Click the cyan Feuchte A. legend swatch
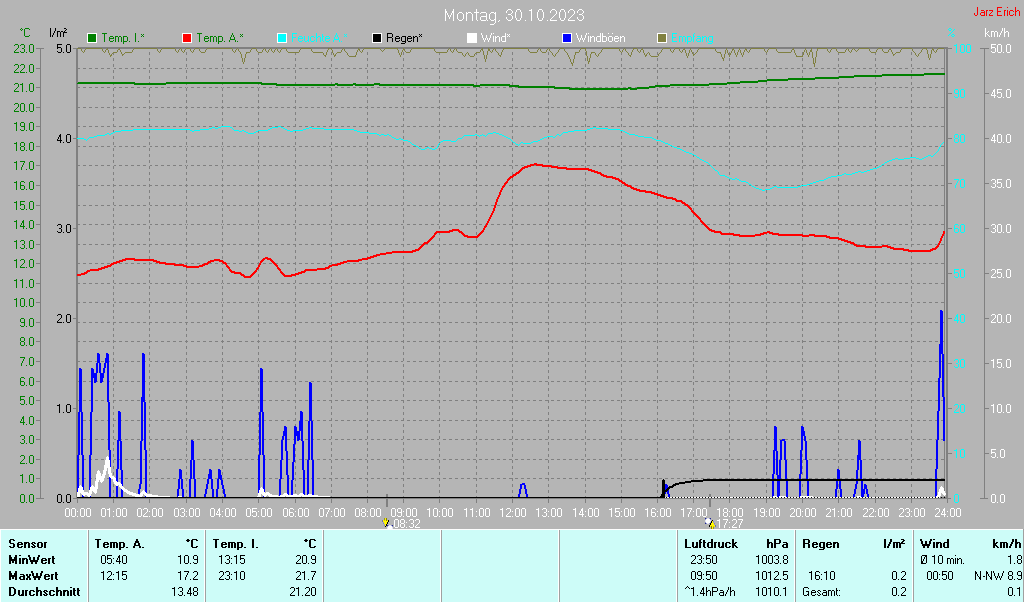This screenshot has width=1024, height=602. point(282,39)
